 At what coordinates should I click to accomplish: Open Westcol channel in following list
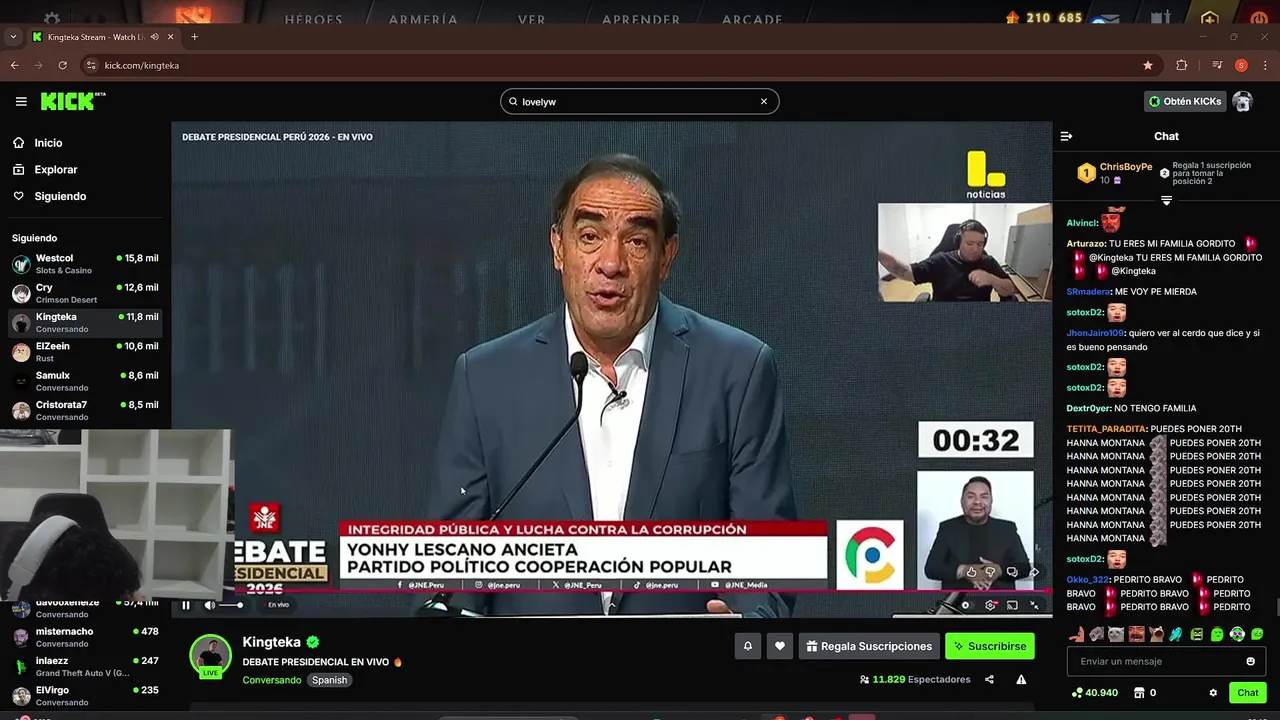[85, 264]
